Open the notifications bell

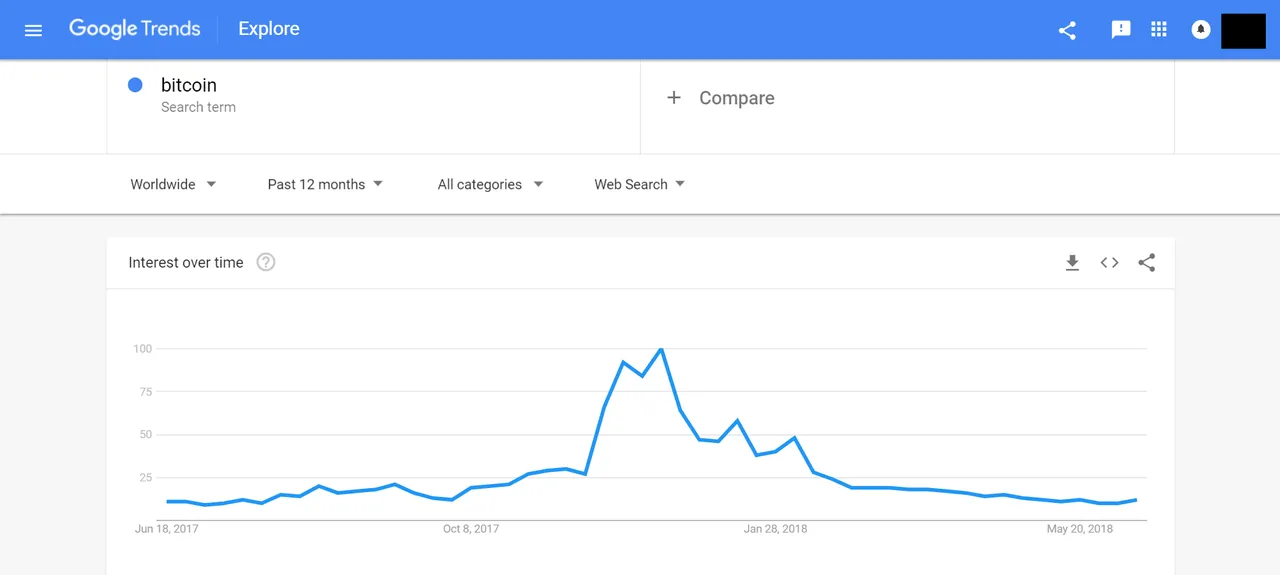click(x=1201, y=30)
